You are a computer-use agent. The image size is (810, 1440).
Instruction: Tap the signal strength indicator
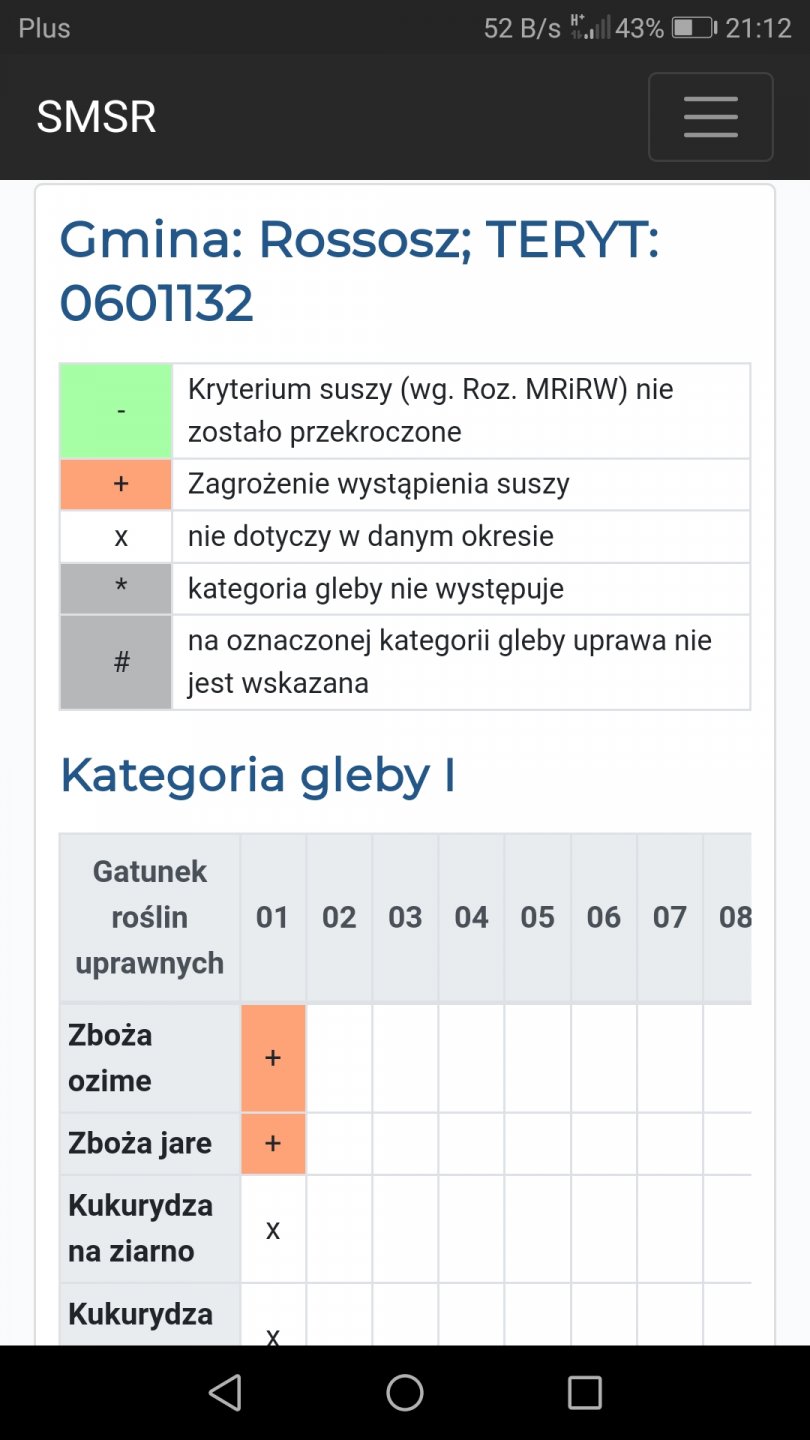pos(590,27)
